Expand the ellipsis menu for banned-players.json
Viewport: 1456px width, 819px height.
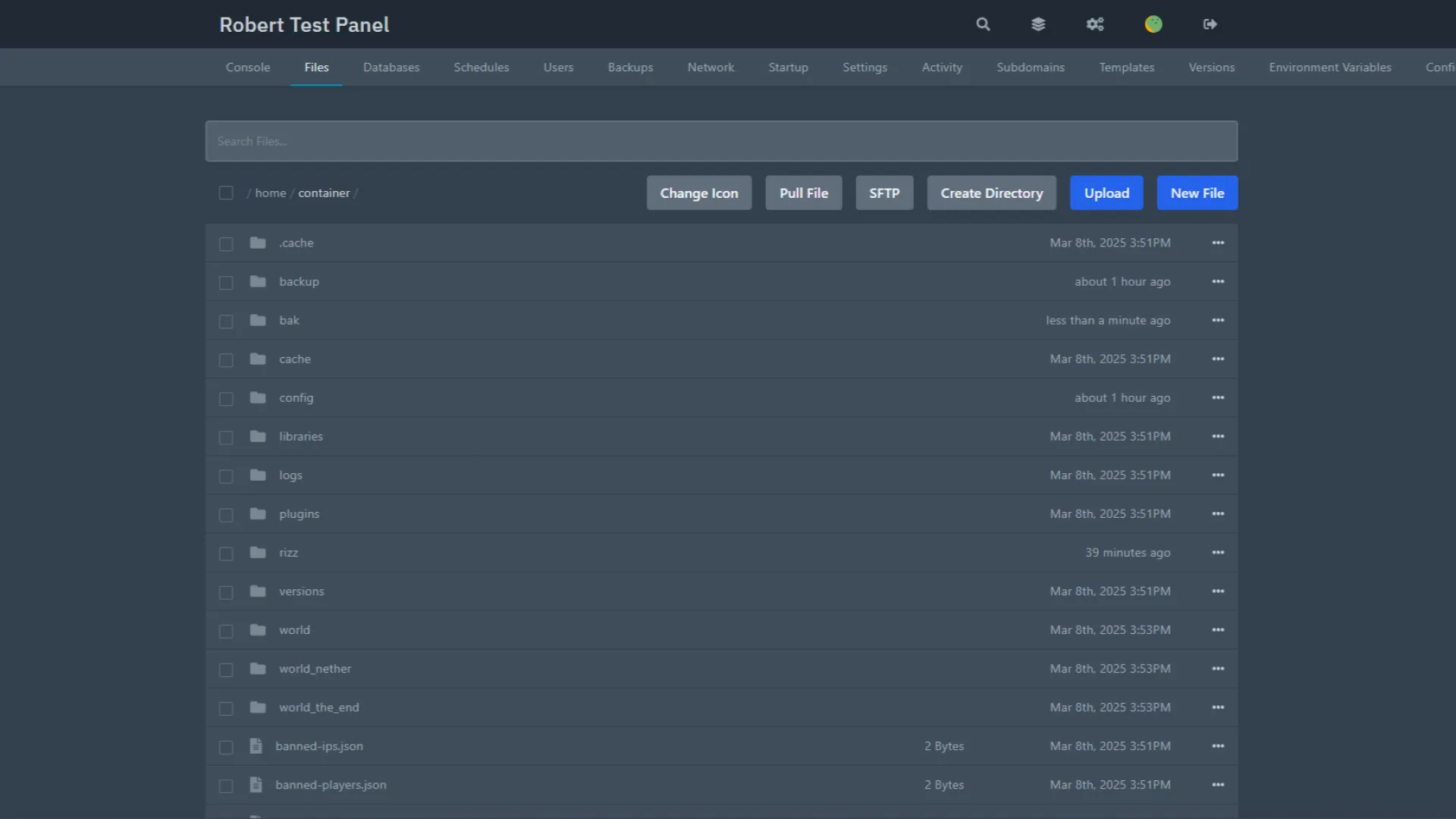coord(1218,785)
